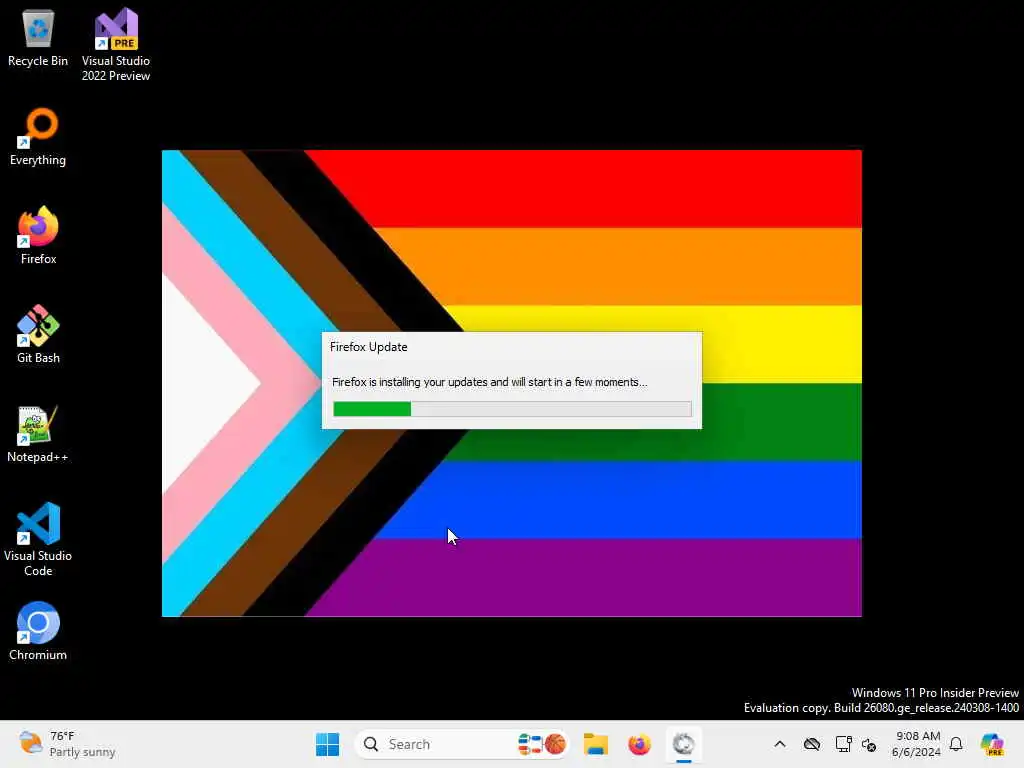Open the Copilot Preview icon
The width and height of the screenshot is (1024, 768).
tap(992, 744)
